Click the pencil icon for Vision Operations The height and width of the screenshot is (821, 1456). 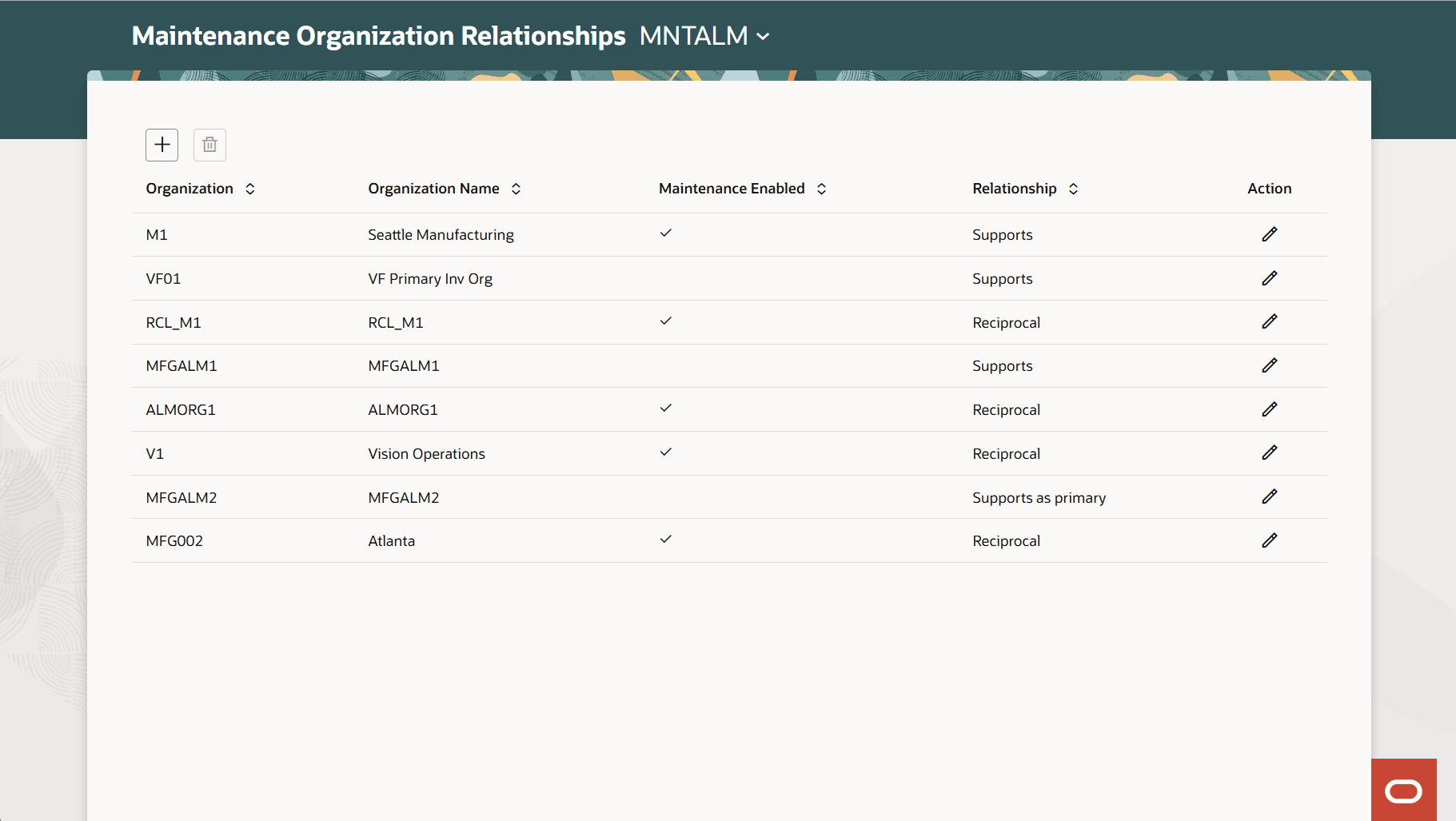(1270, 452)
